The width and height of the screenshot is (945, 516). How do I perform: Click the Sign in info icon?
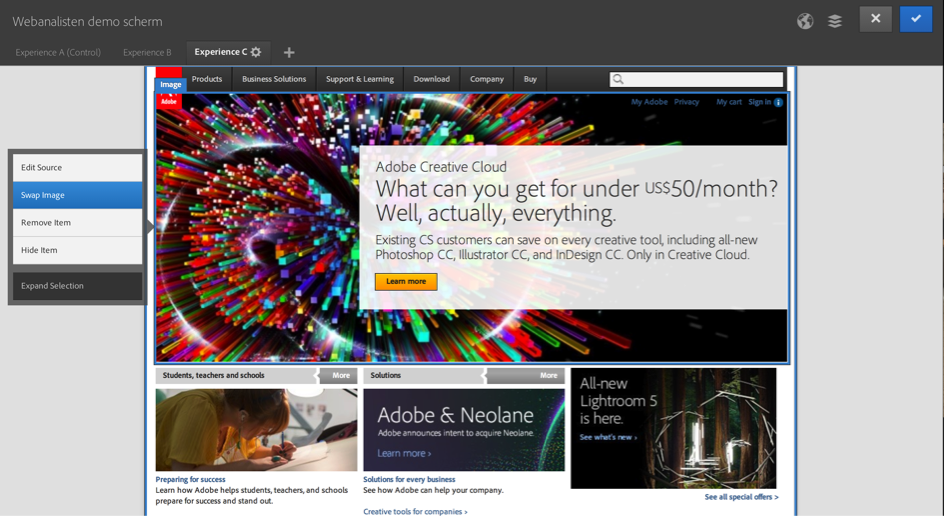click(x=779, y=102)
